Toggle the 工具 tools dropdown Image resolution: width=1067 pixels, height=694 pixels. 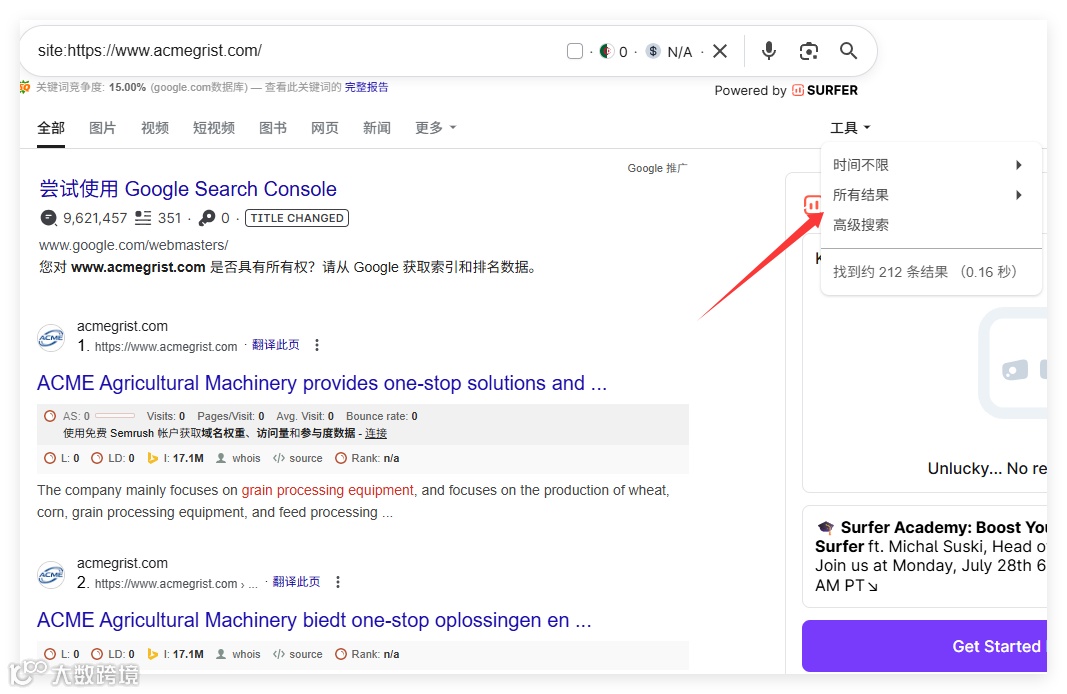click(x=850, y=128)
